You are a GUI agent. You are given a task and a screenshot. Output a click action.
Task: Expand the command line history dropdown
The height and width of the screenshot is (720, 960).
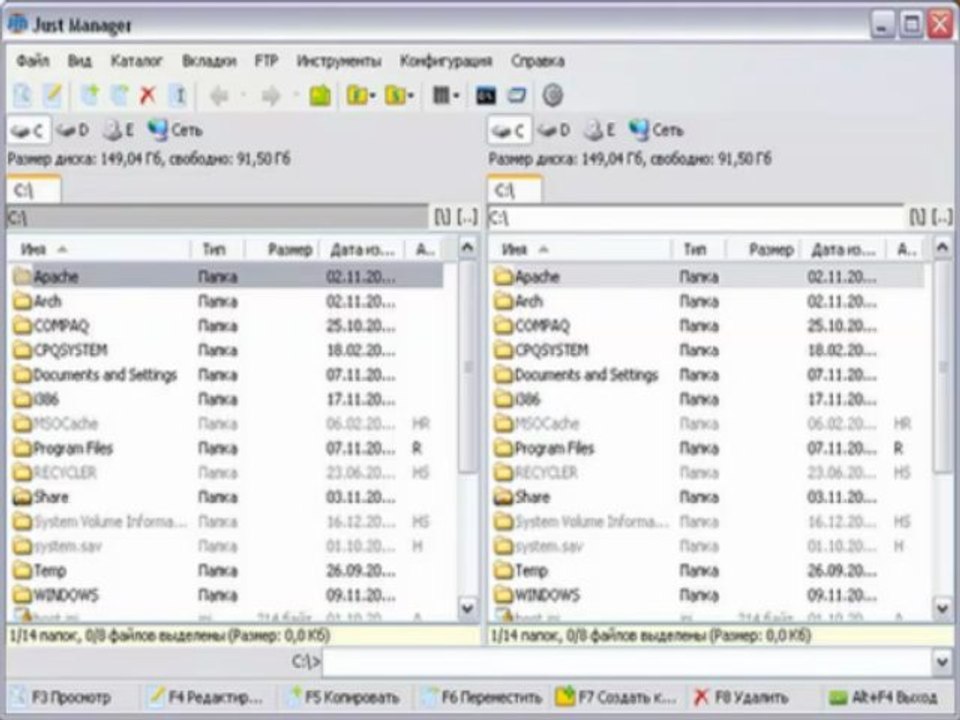(x=943, y=661)
